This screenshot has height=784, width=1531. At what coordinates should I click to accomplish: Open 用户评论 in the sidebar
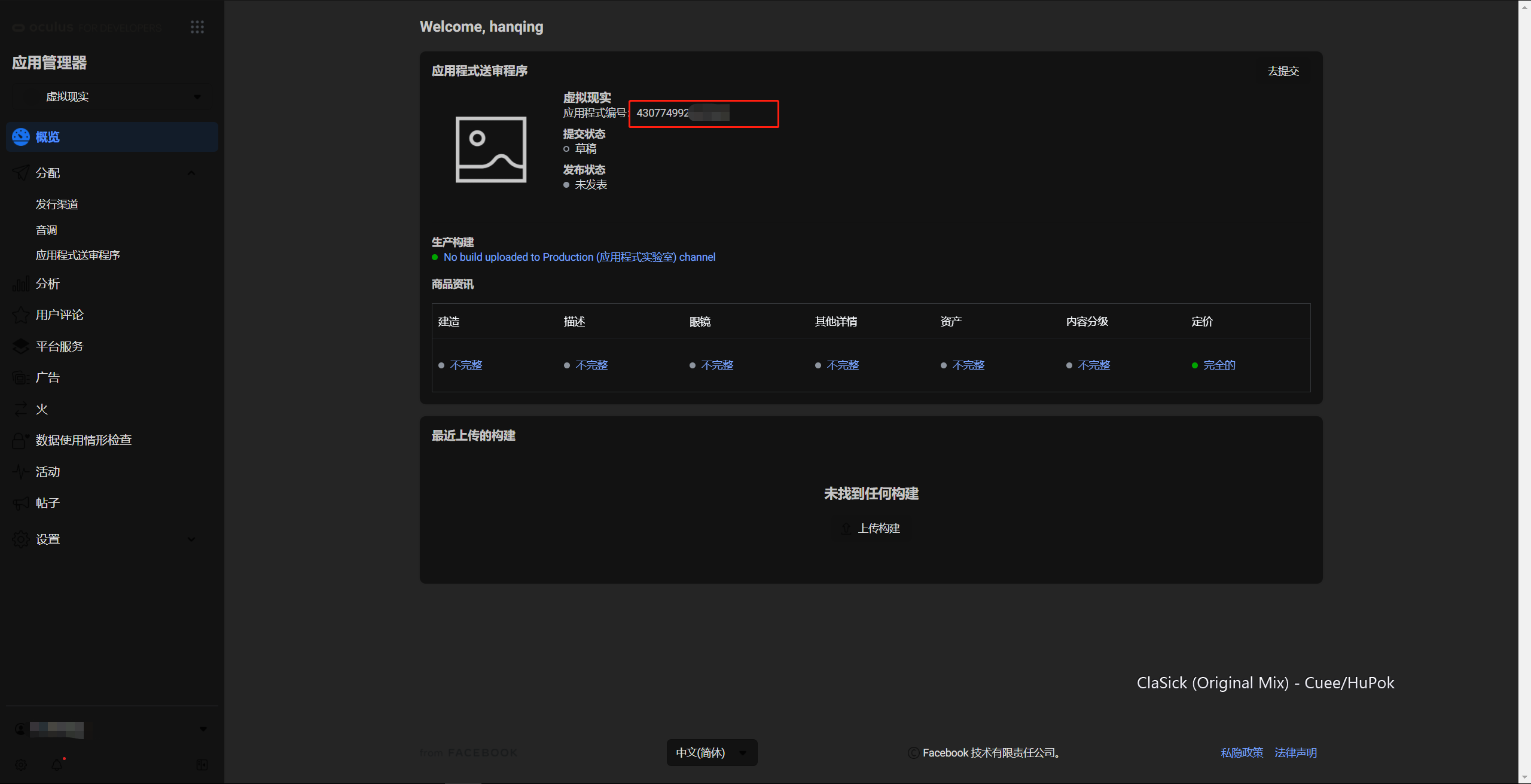60,315
